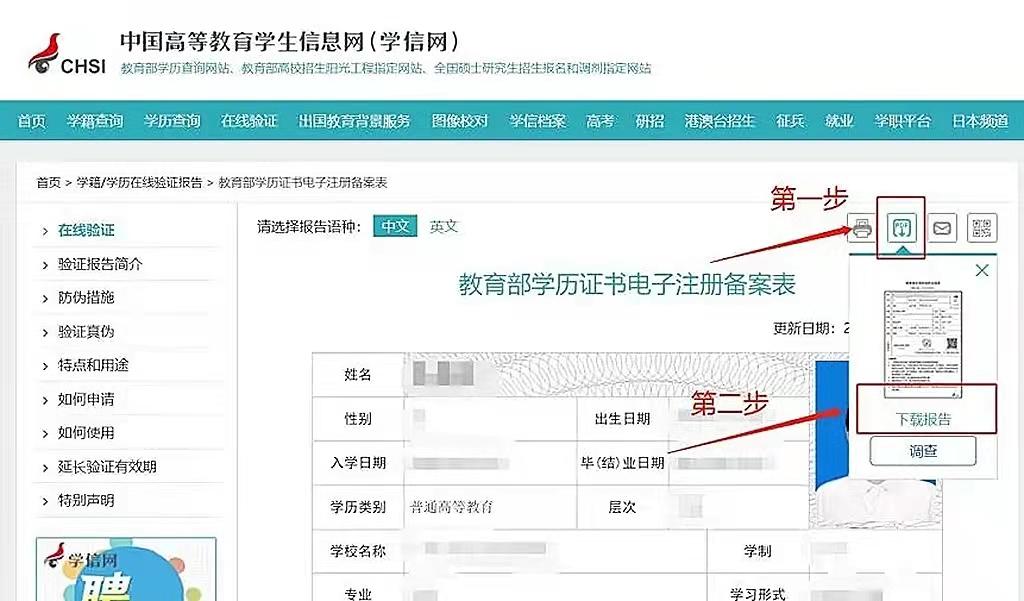Open 出国教育背景服务 menu item

(354, 121)
